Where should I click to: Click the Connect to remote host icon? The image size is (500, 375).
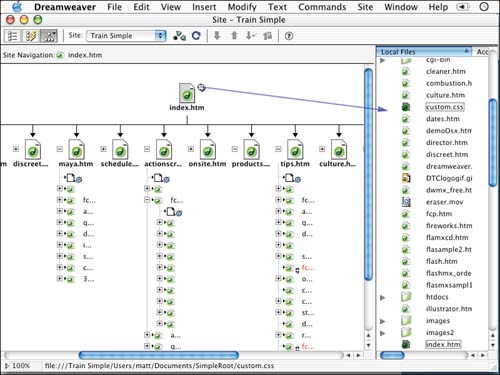[179, 36]
